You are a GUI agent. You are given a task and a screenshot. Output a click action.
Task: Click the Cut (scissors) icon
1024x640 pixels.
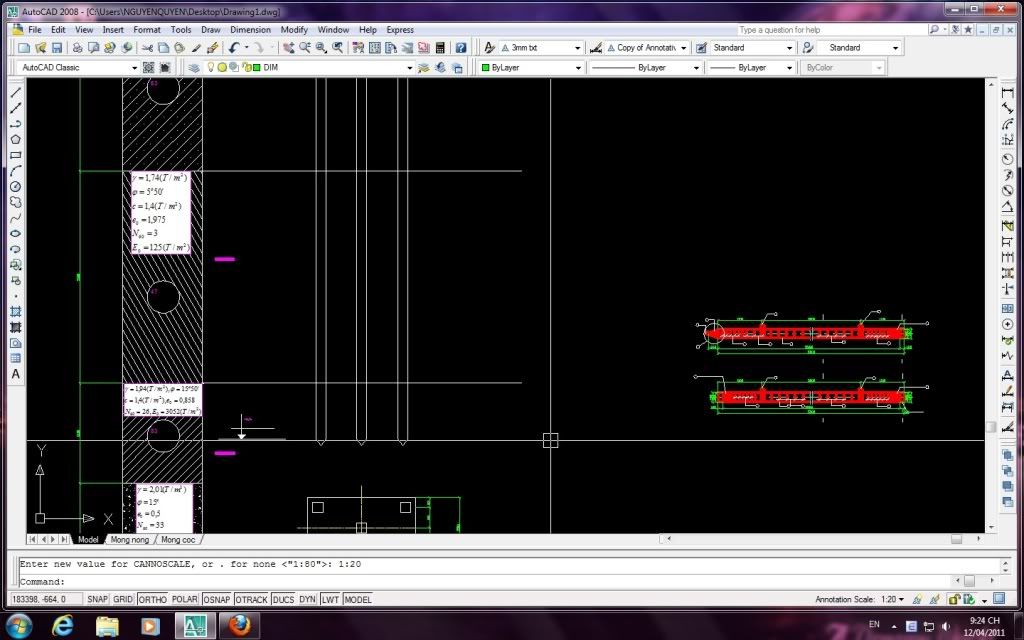coord(147,48)
